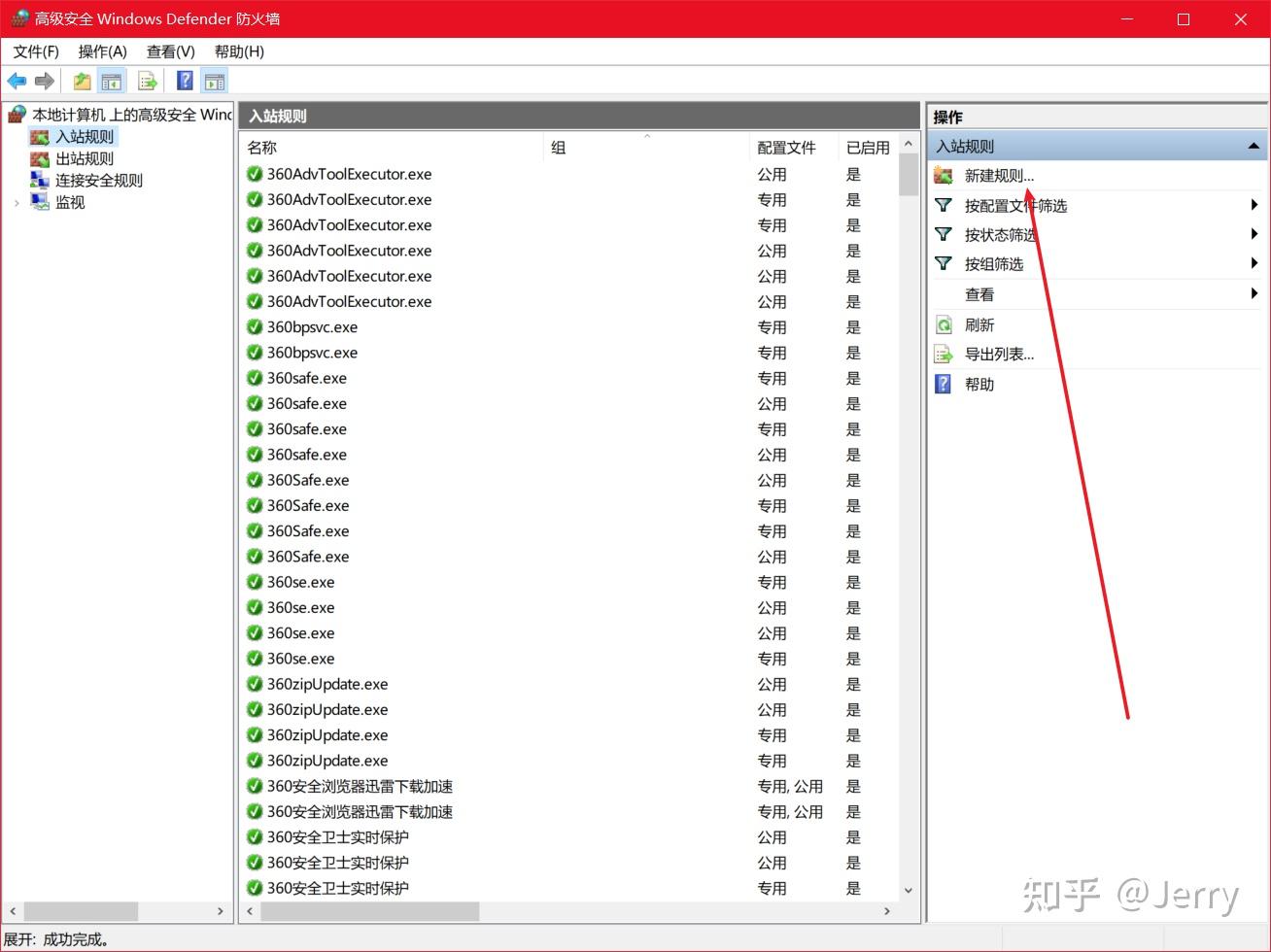Click the filter icon beside 按组筛选
The height and width of the screenshot is (952, 1271).
click(944, 263)
